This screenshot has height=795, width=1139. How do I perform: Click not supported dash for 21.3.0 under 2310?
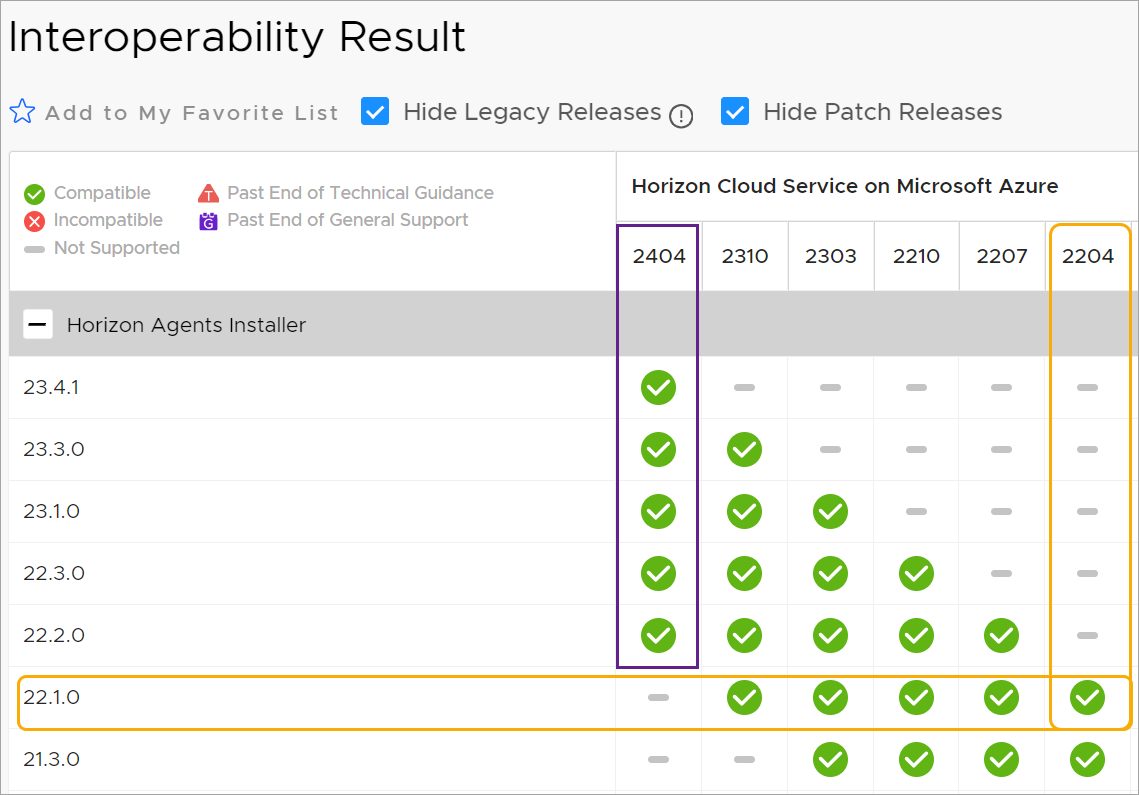[x=745, y=759]
